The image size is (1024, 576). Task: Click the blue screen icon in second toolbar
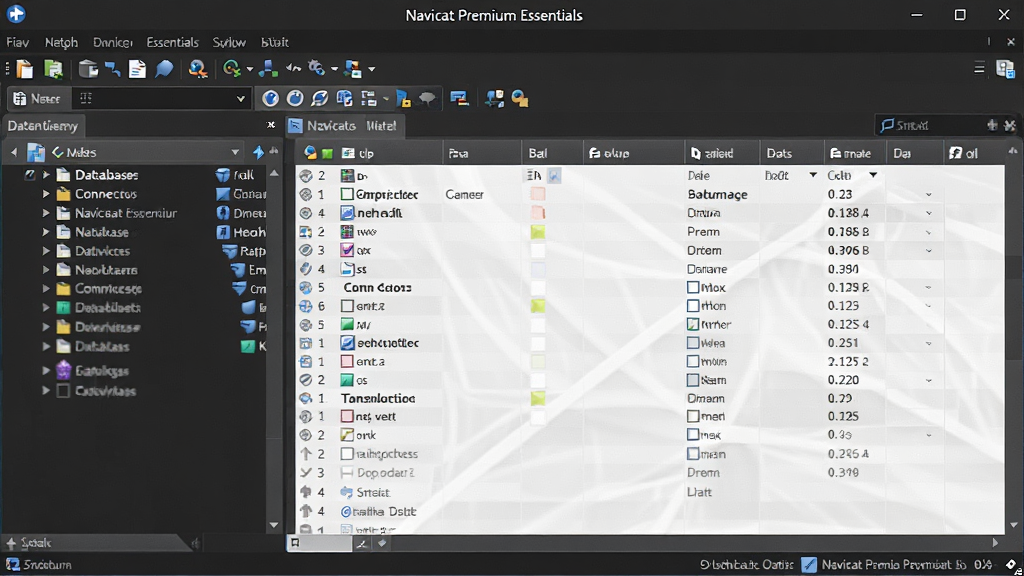460,99
